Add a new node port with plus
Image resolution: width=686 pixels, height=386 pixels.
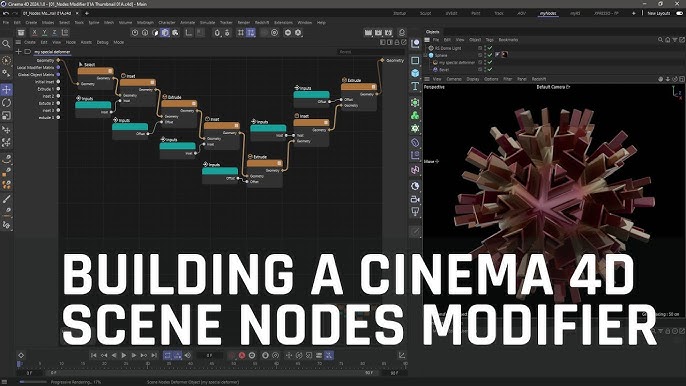(18, 52)
